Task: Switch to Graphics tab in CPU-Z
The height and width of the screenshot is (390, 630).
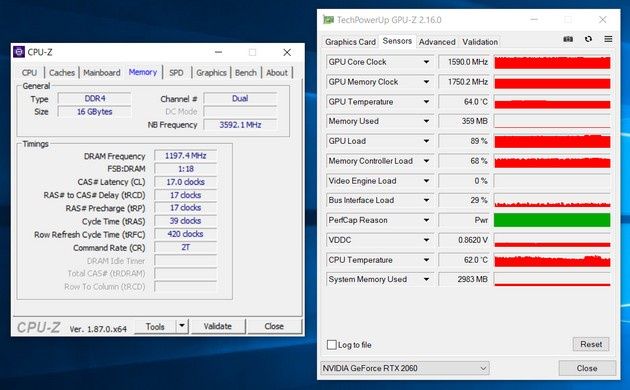Action: [211, 73]
